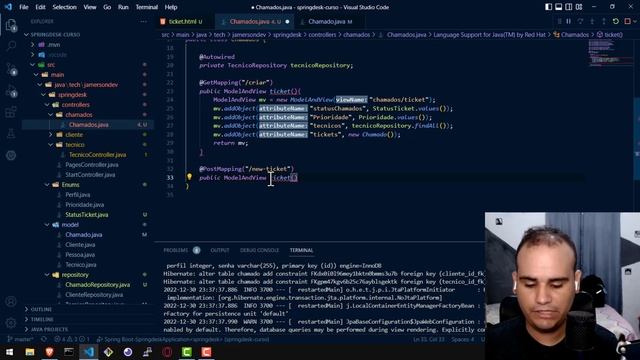The height and width of the screenshot is (360, 640).
Task: Expand the Outline section
Action: (x=41, y=309)
